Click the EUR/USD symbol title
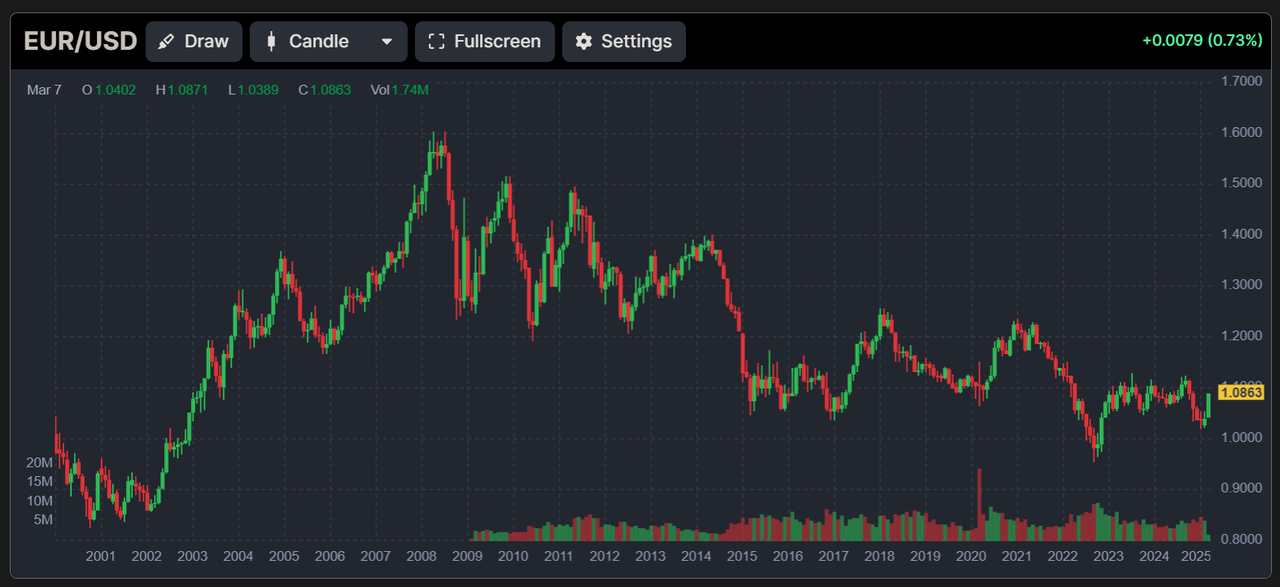 pyautogui.click(x=80, y=42)
